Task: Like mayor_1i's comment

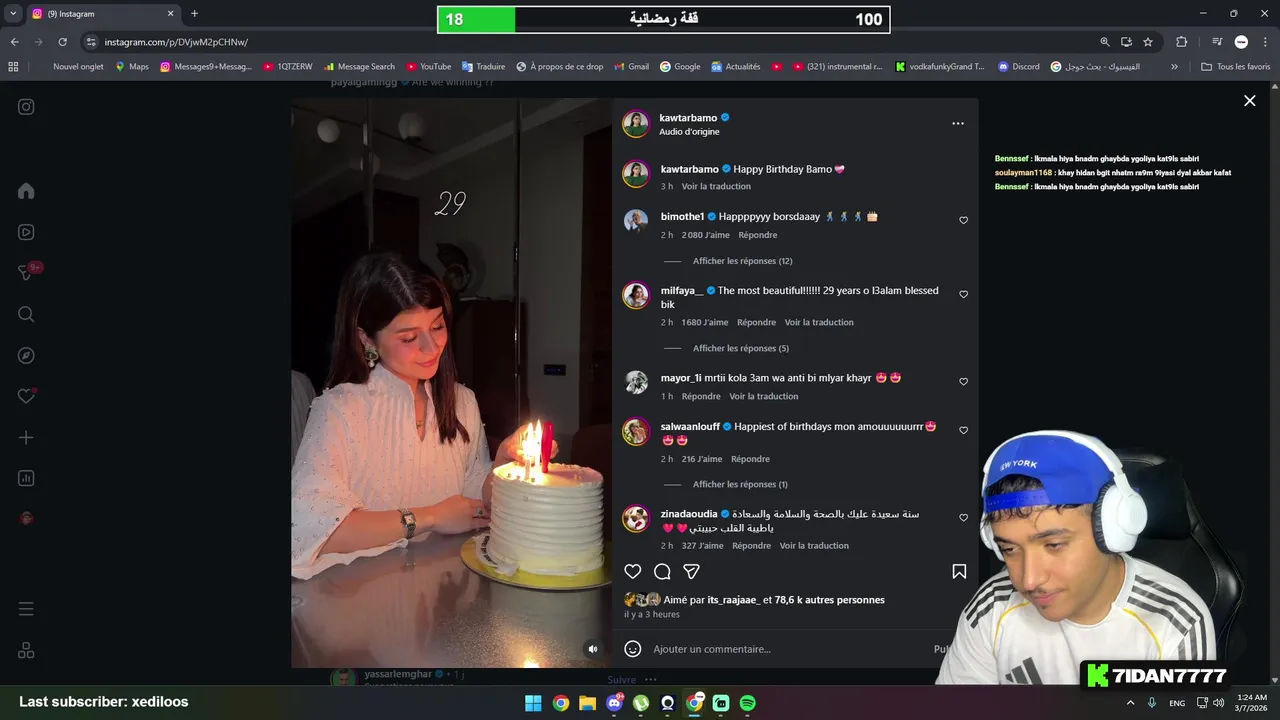Action: click(x=964, y=381)
